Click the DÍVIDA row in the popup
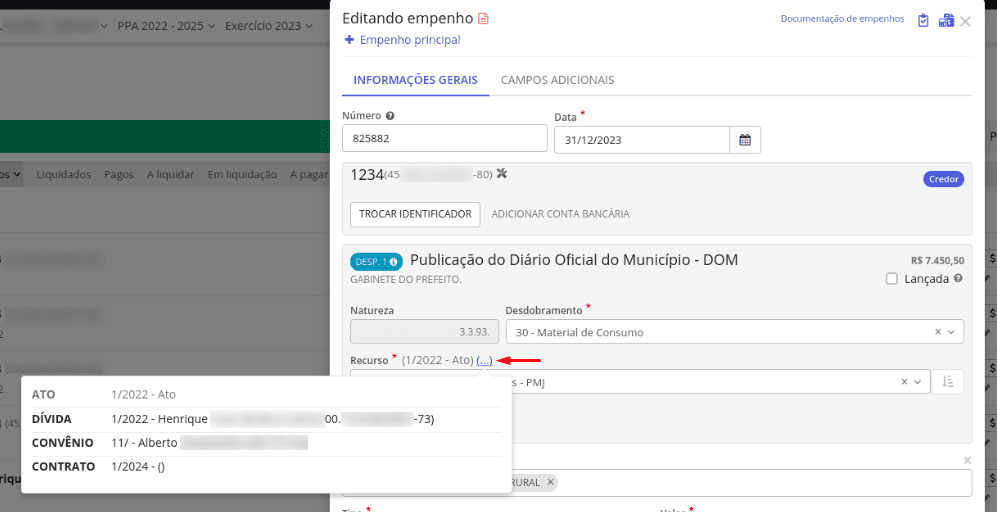The height and width of the screenshot is (512, 997). pos(266,419)
